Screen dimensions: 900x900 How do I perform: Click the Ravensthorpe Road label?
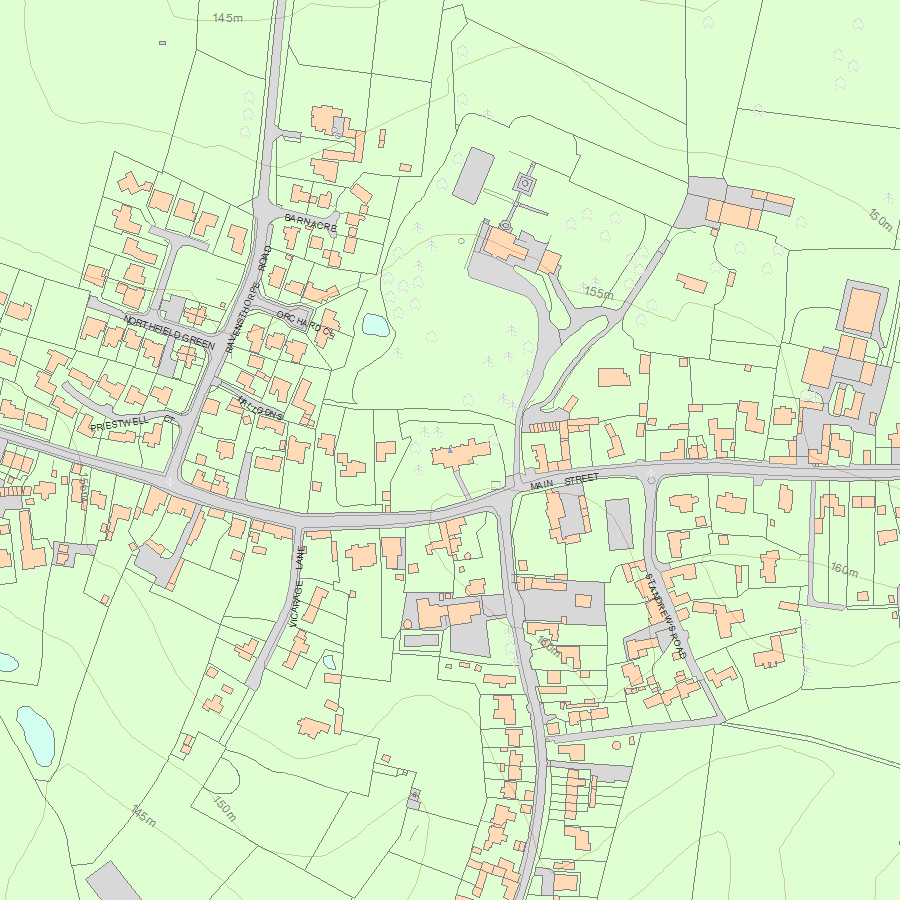coord(248,299)
